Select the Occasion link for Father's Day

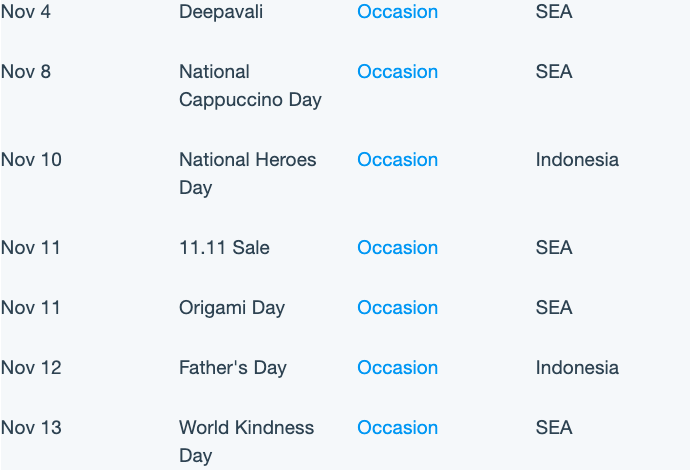(398, 367)
